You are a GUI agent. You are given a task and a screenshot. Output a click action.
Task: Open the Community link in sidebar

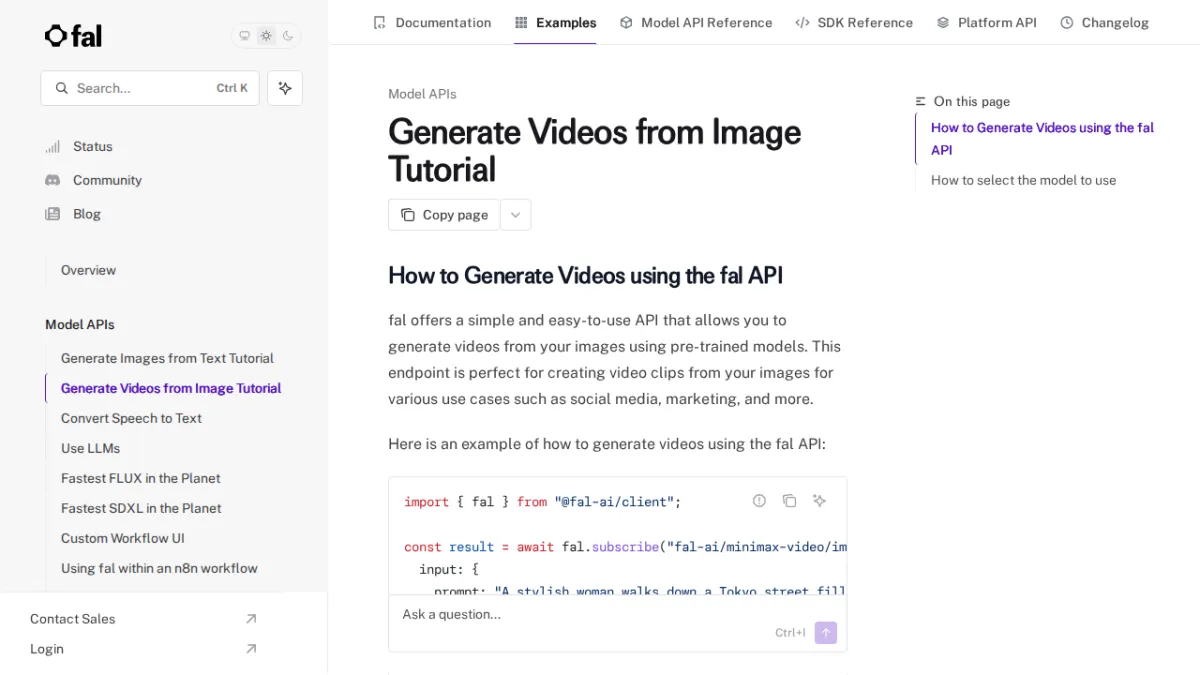(x=107, y=180)
